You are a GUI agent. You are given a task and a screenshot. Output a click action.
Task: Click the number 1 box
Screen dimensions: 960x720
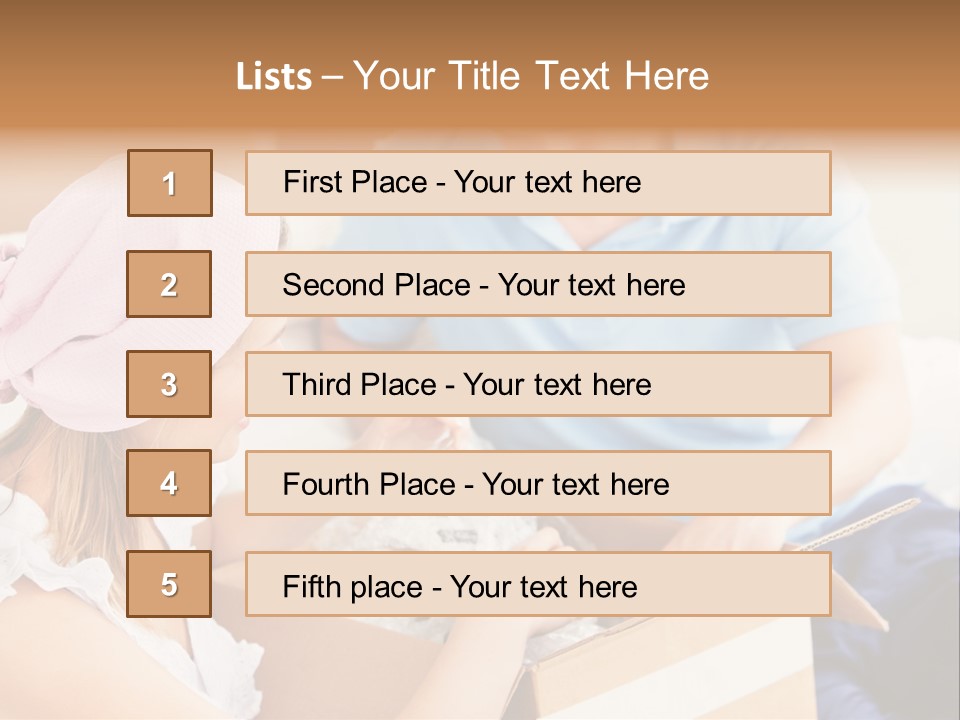pos(170,183)
